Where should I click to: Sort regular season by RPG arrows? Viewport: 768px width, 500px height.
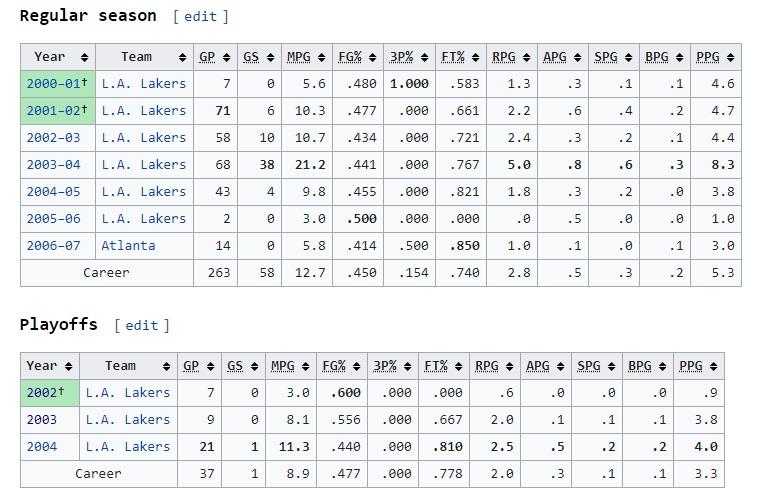pyautogui.click(x=526, y=57)
